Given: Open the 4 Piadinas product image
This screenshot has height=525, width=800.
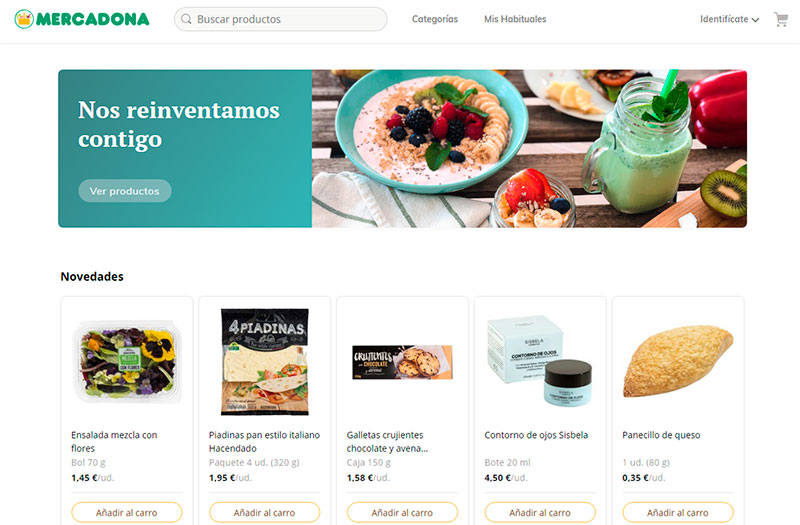Looking at the screenshot, I should click(264, 361).
